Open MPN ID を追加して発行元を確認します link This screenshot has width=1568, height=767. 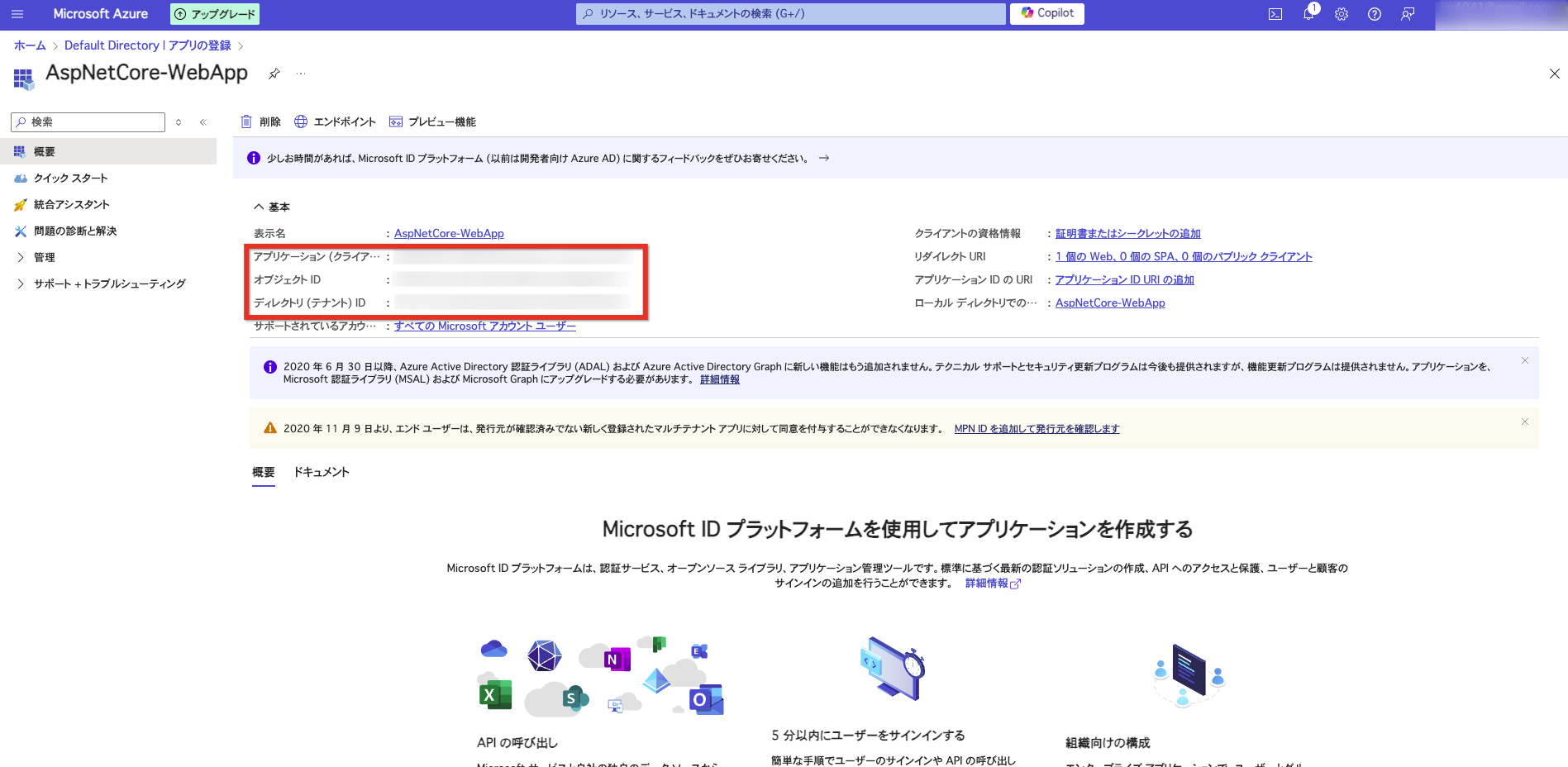pos(1037,429)
